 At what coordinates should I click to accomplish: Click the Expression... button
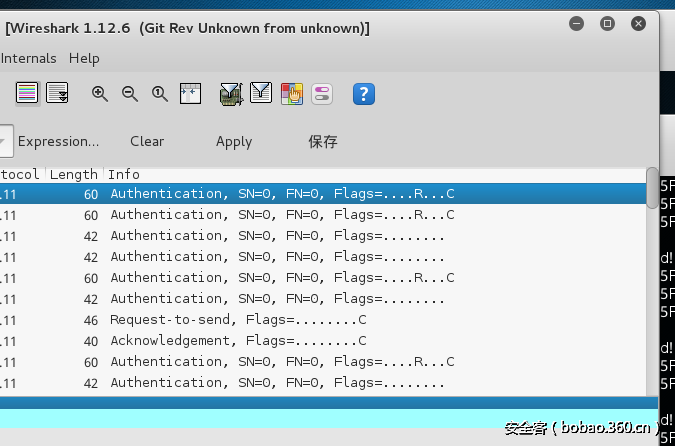[59, 141]
